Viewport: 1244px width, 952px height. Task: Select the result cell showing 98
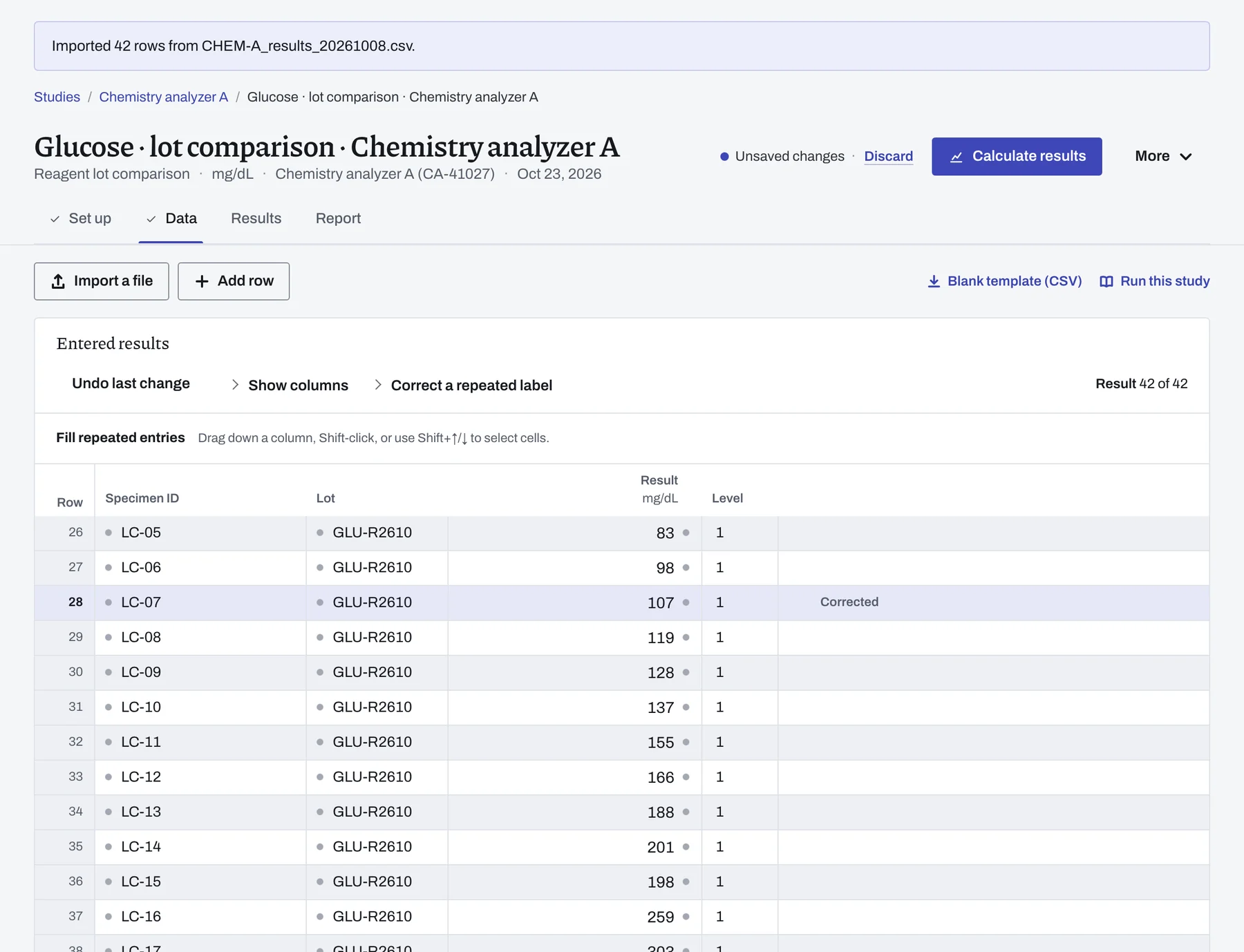coord(574,568)
